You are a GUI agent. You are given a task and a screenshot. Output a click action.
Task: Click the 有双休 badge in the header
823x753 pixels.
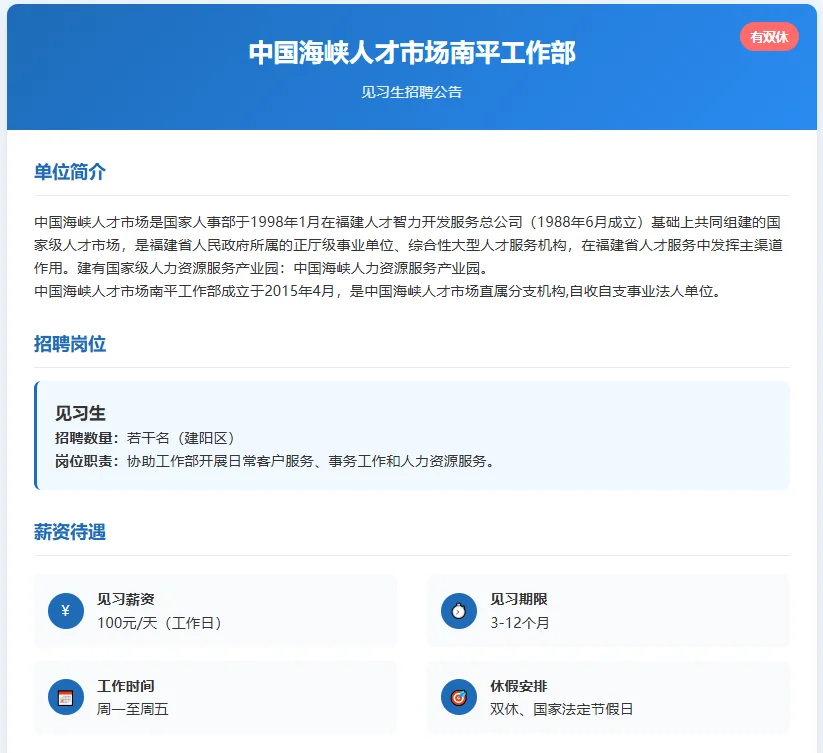tap(768, 36)
